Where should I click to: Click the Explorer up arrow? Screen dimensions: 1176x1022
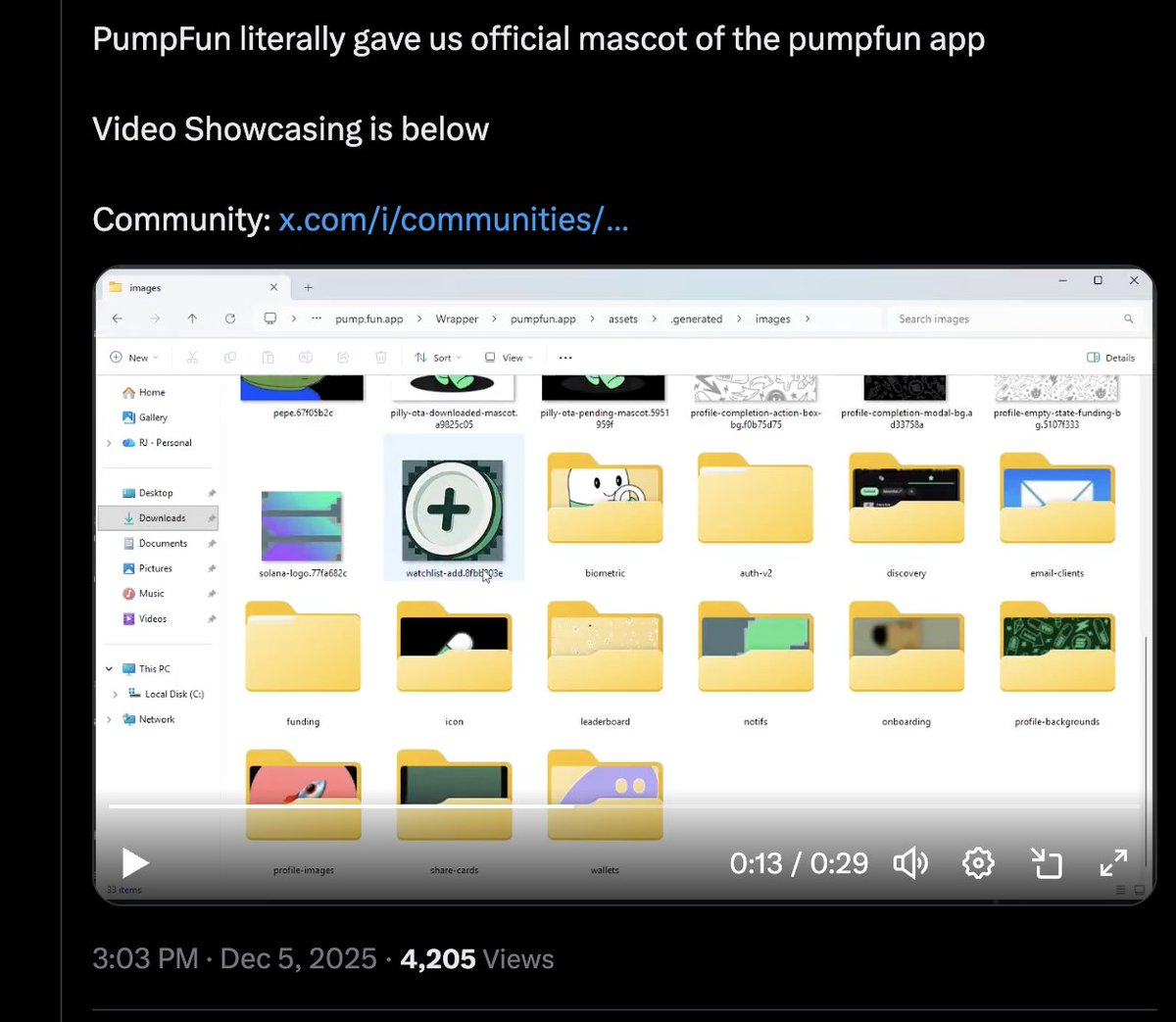[x=192, y=318]
